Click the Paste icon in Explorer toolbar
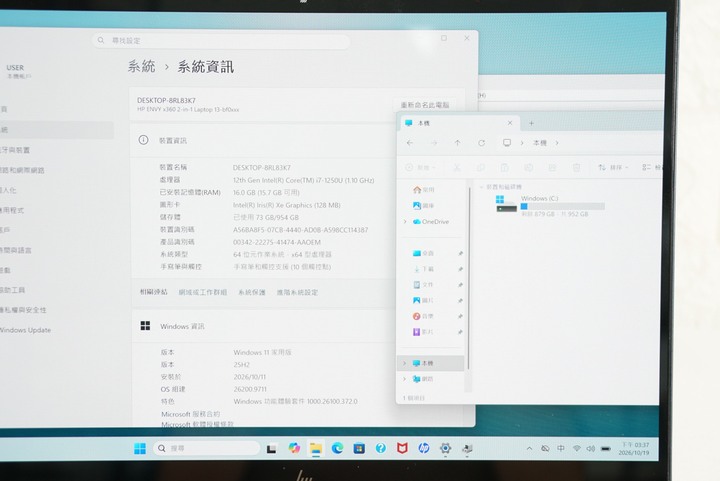Viewport: 720px width, 481px height. [x=505, y=168]
